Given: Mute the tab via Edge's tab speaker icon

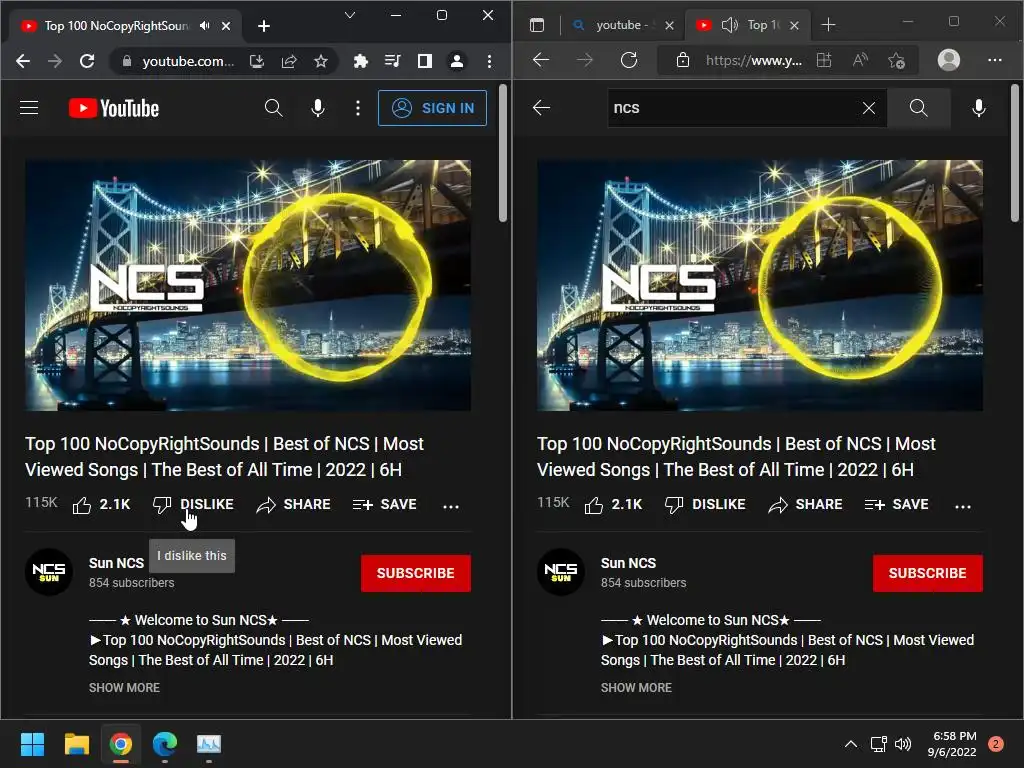Looking at the screenshot, I should tap(729, 25).
